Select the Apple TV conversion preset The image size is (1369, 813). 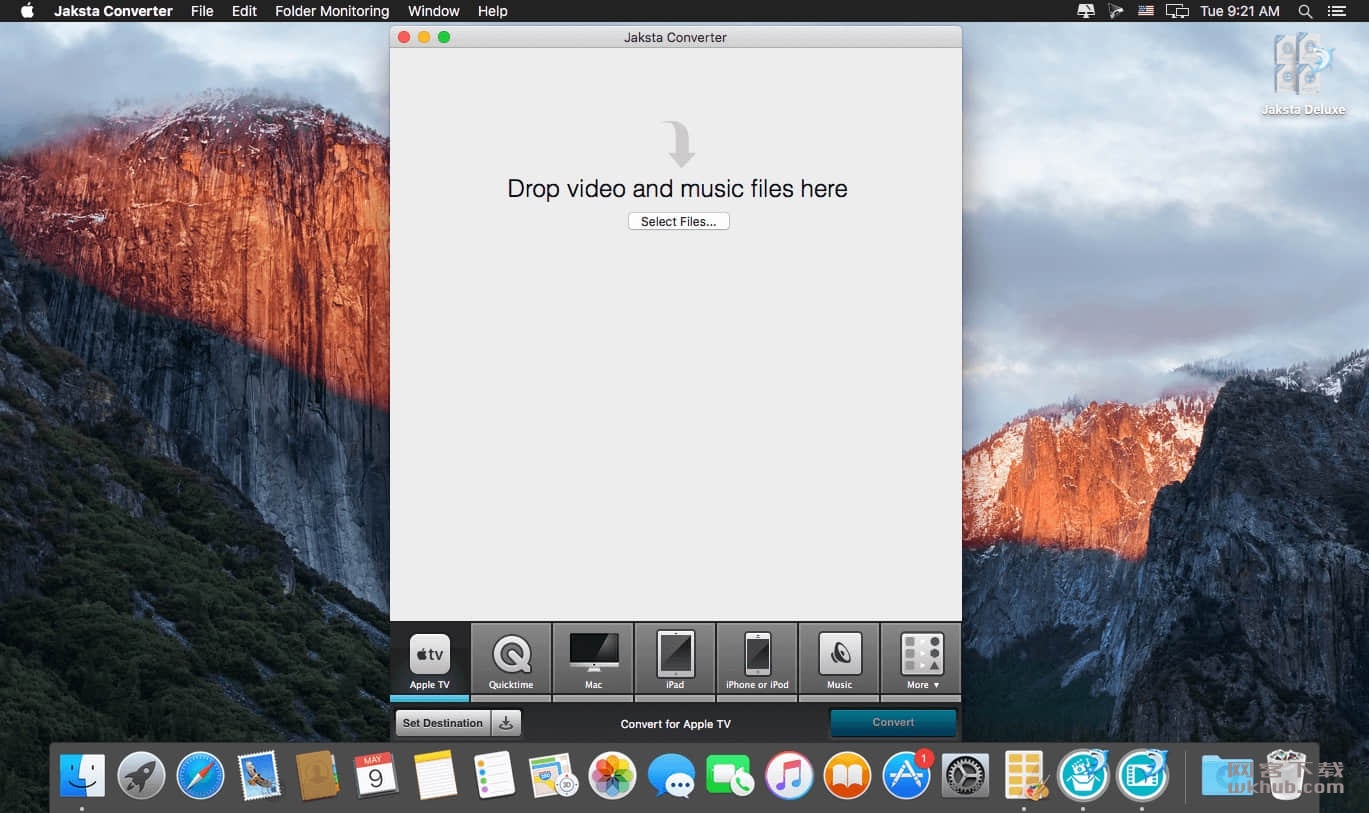coord(430,660)
